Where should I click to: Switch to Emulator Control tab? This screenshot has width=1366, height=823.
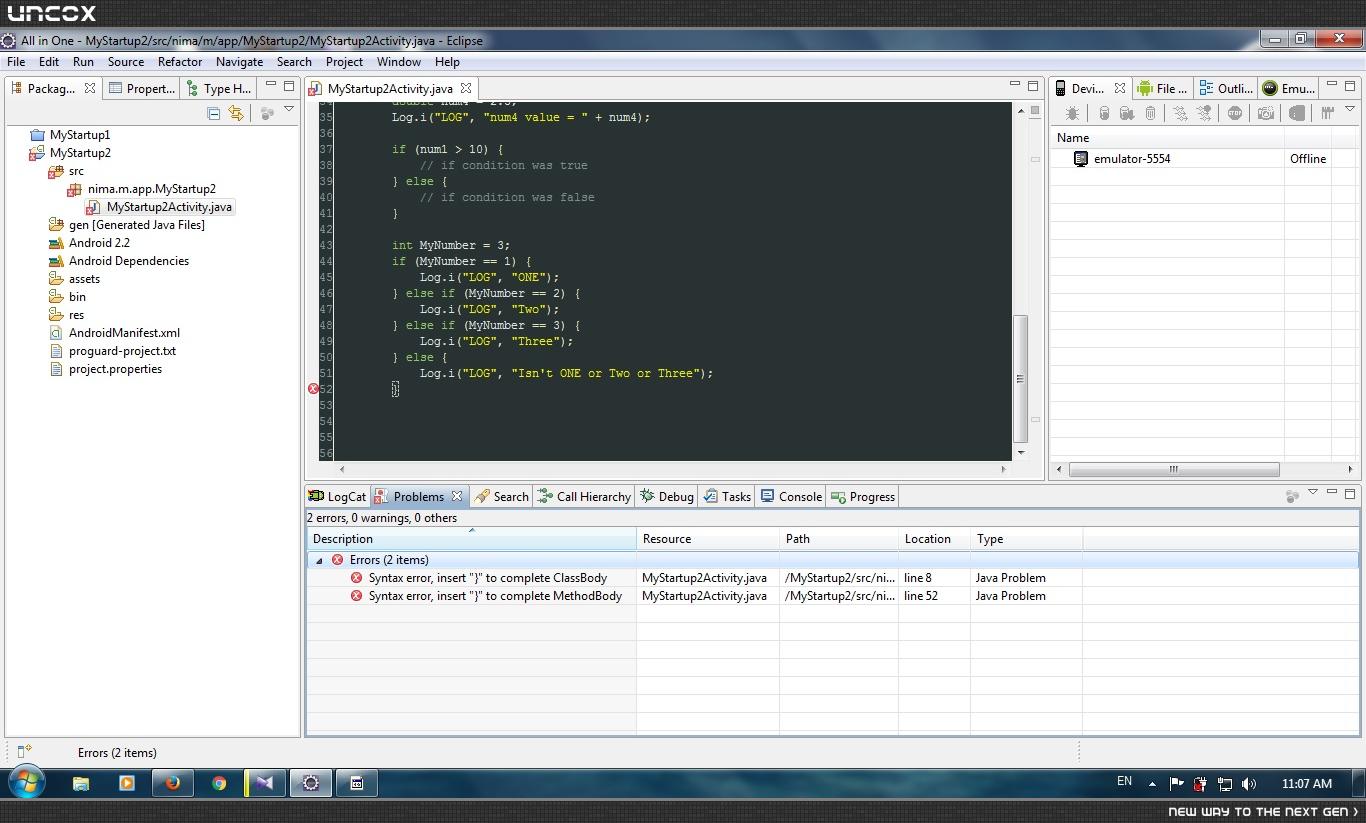click(1289, 88)
